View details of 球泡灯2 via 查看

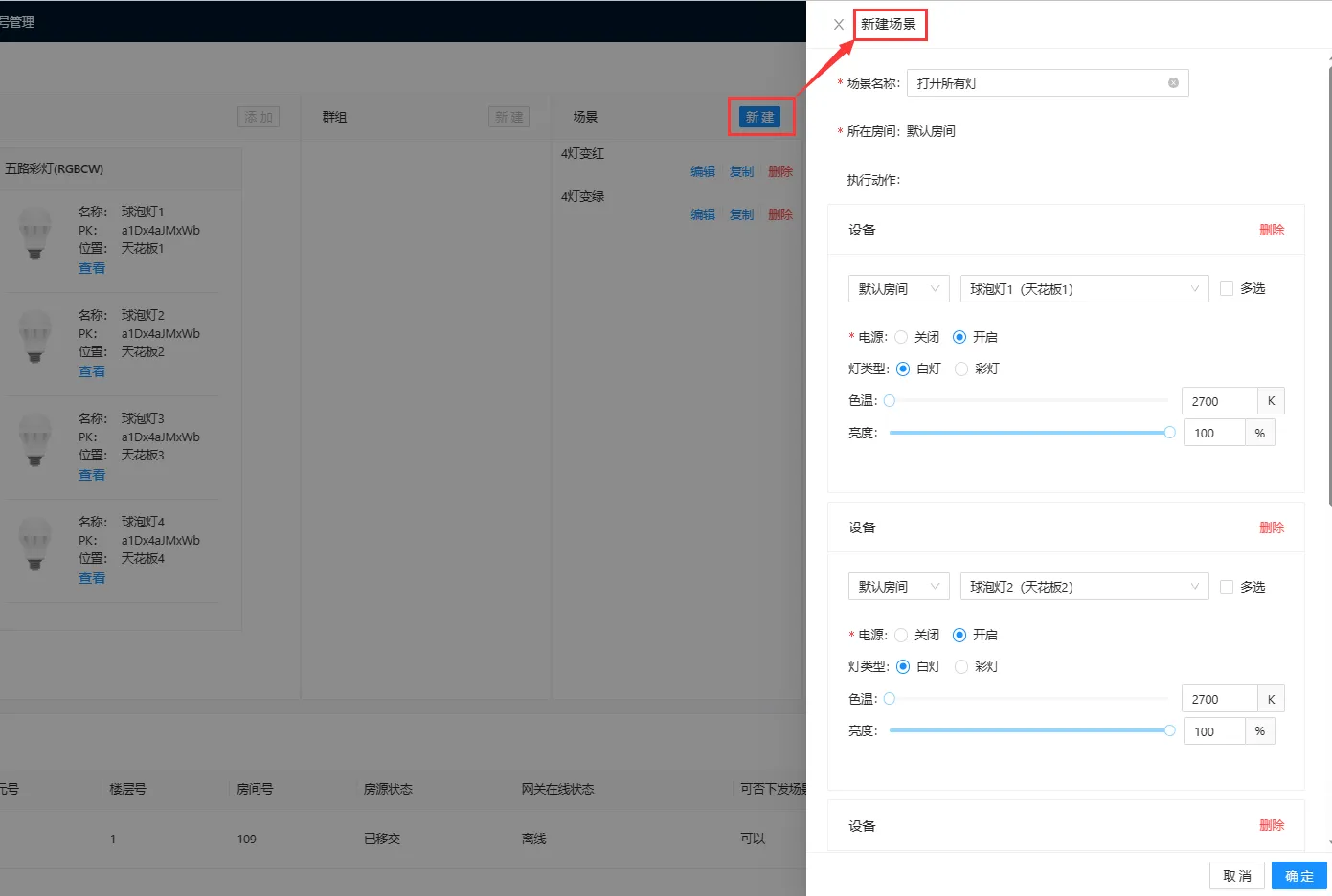click(92, 371)
